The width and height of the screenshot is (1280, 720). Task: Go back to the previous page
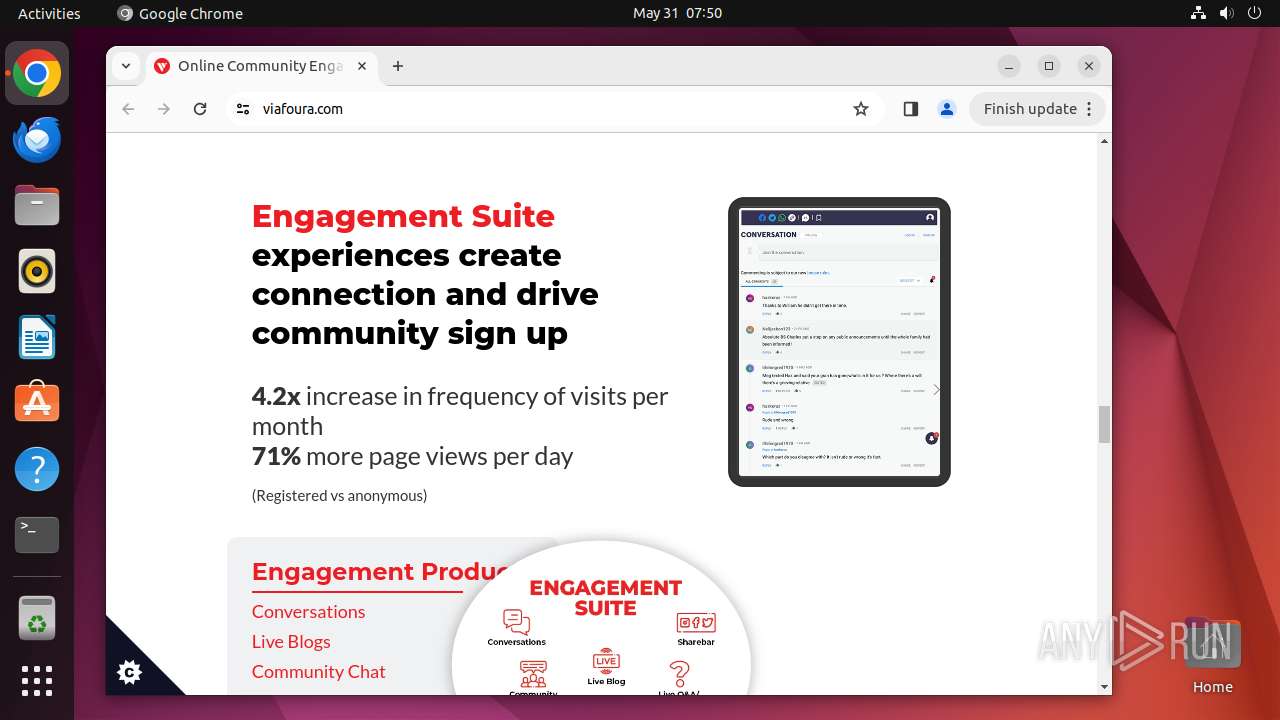click(128, 109)
